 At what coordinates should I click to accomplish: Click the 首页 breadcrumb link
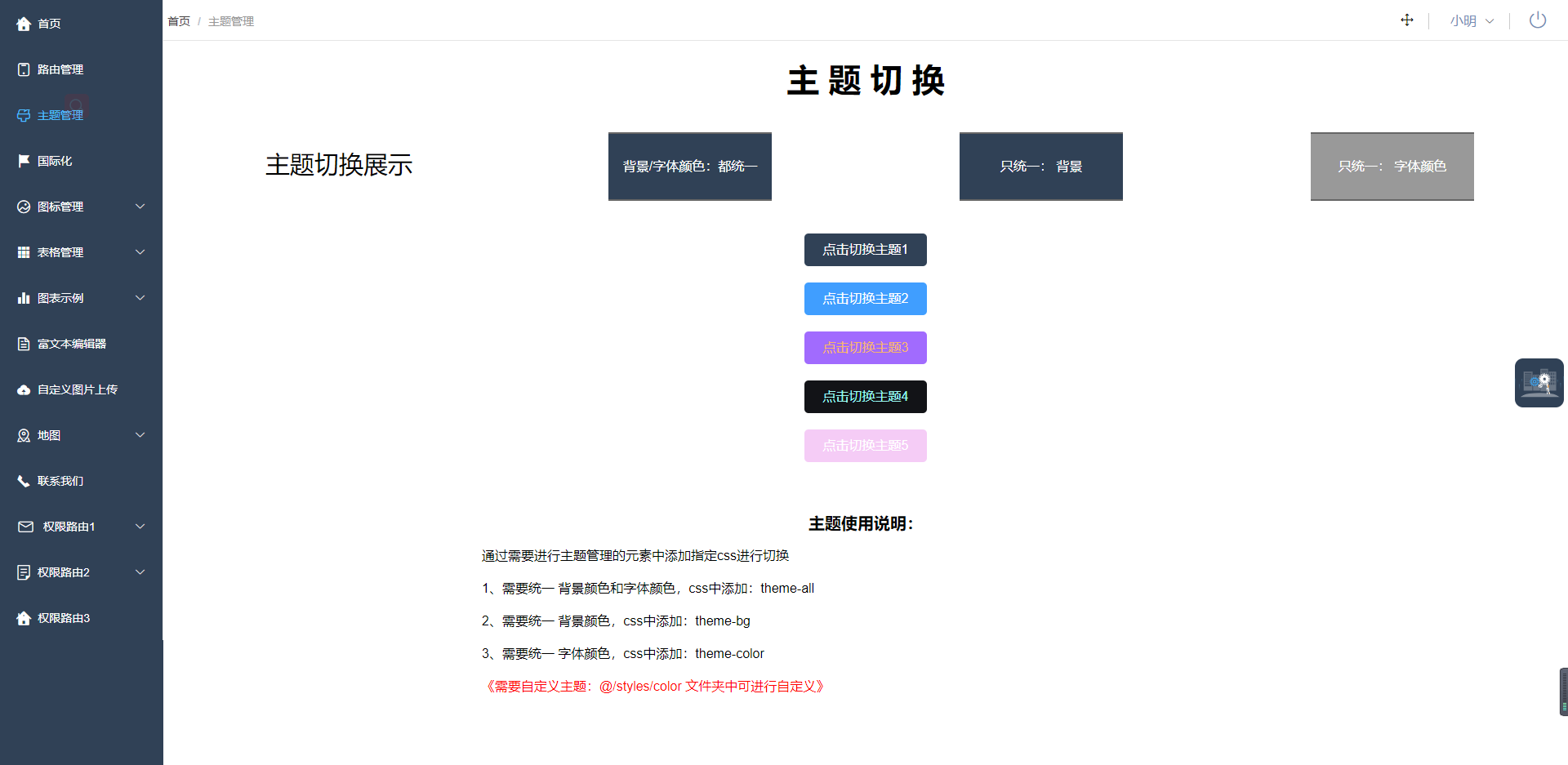(179, 21)
